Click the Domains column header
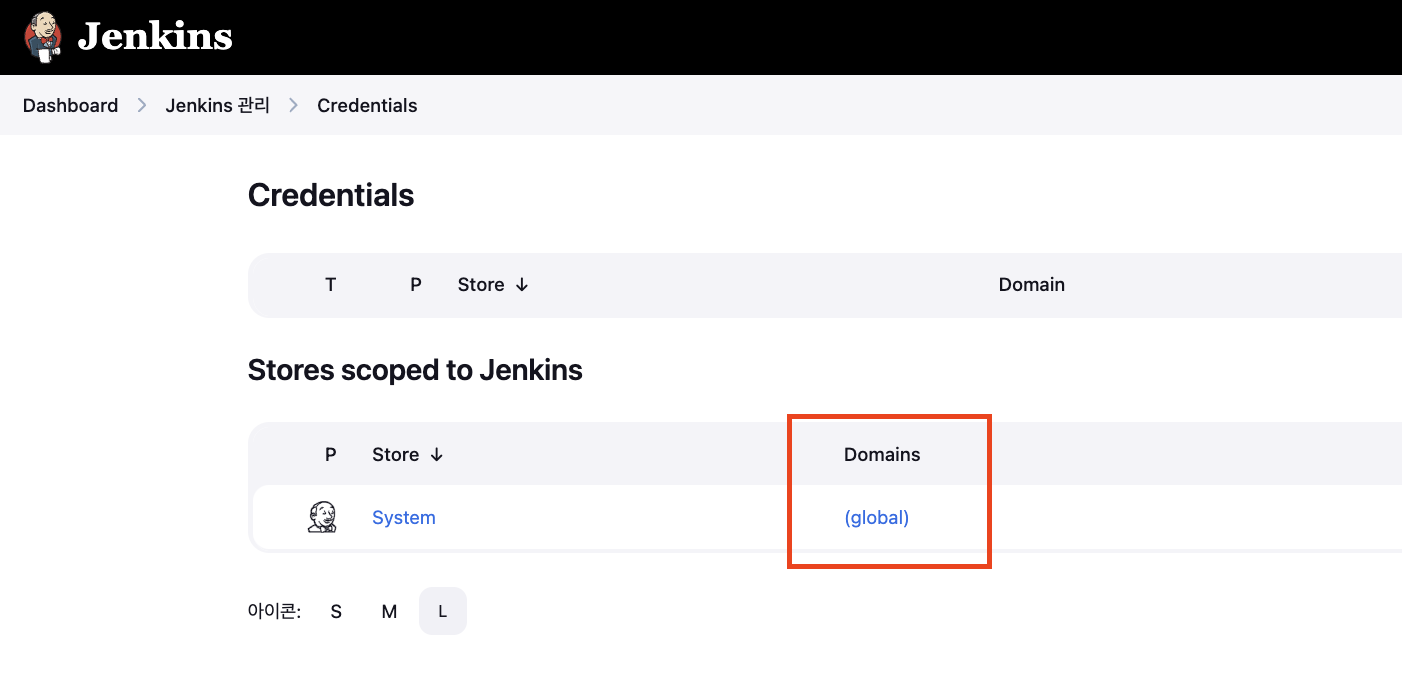 (x=882, y=455)
